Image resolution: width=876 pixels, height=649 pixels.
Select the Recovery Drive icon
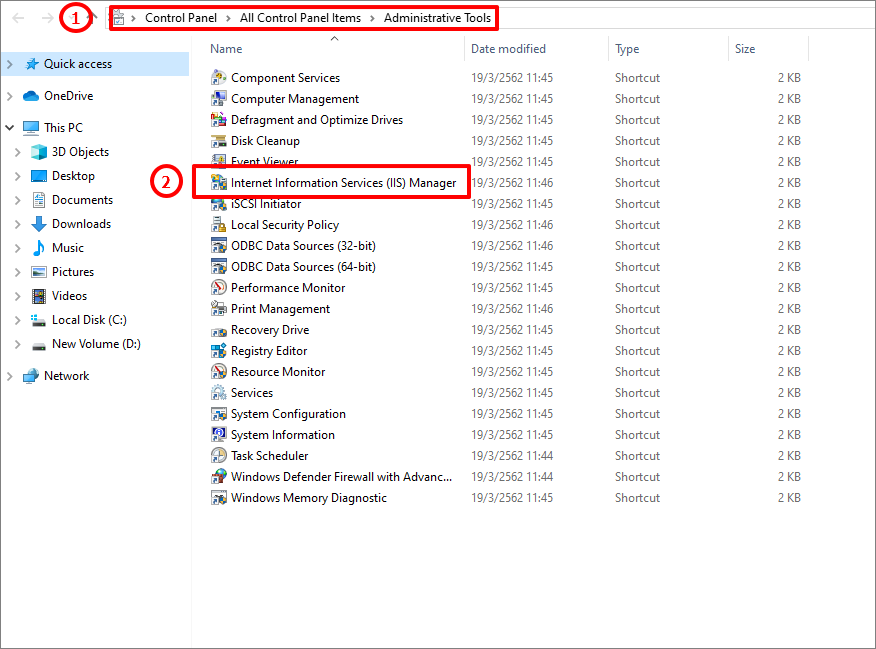pyautogui.click(x=218, y=330)
